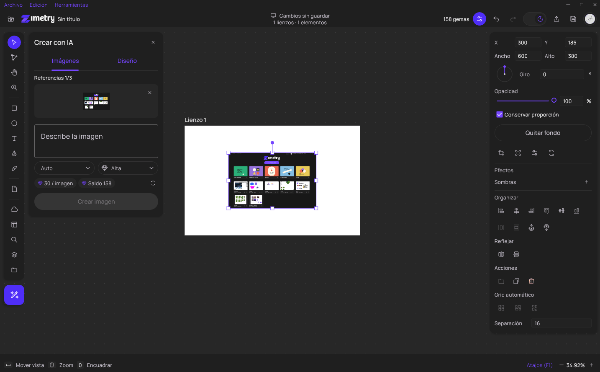Image resolution: width=600 pixels, height=372 pixels.
Task: Click the zoom in plus in status bar
Action: click(592, 365)
